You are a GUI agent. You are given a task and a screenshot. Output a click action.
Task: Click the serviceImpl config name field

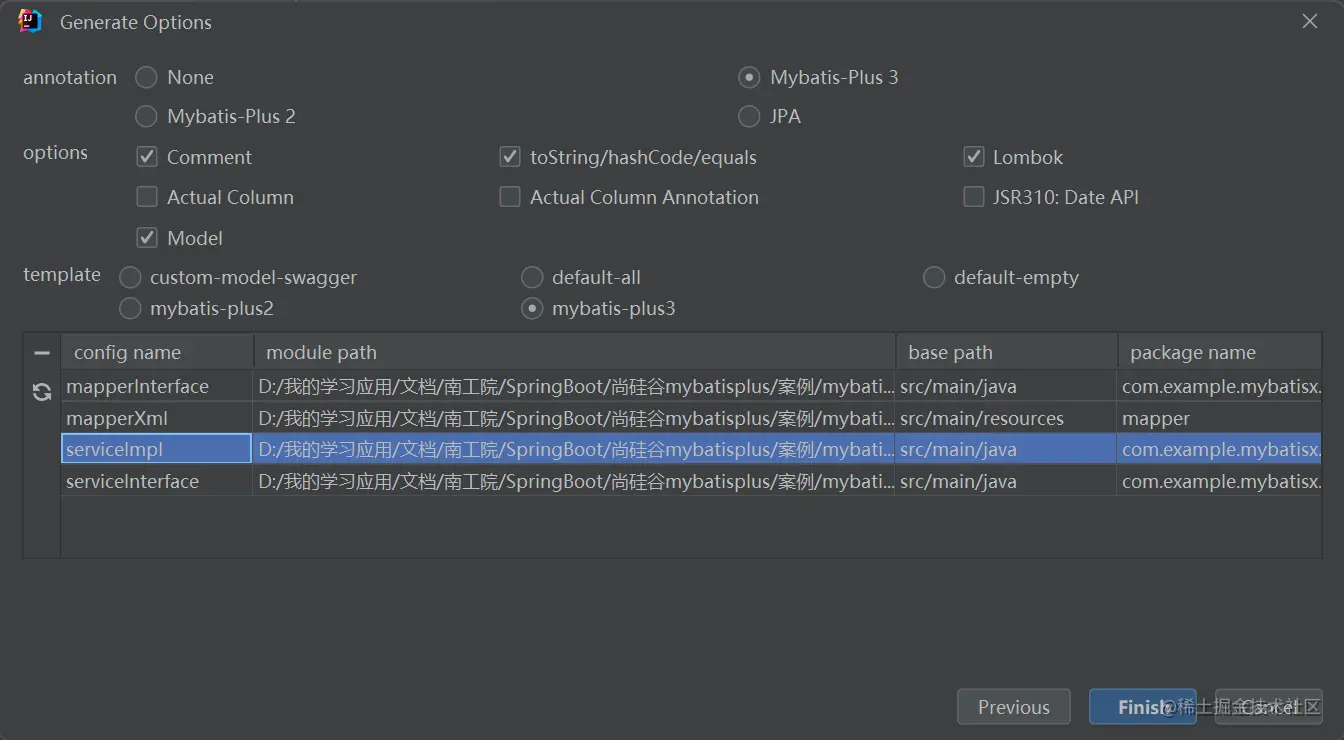click(157, 449)
